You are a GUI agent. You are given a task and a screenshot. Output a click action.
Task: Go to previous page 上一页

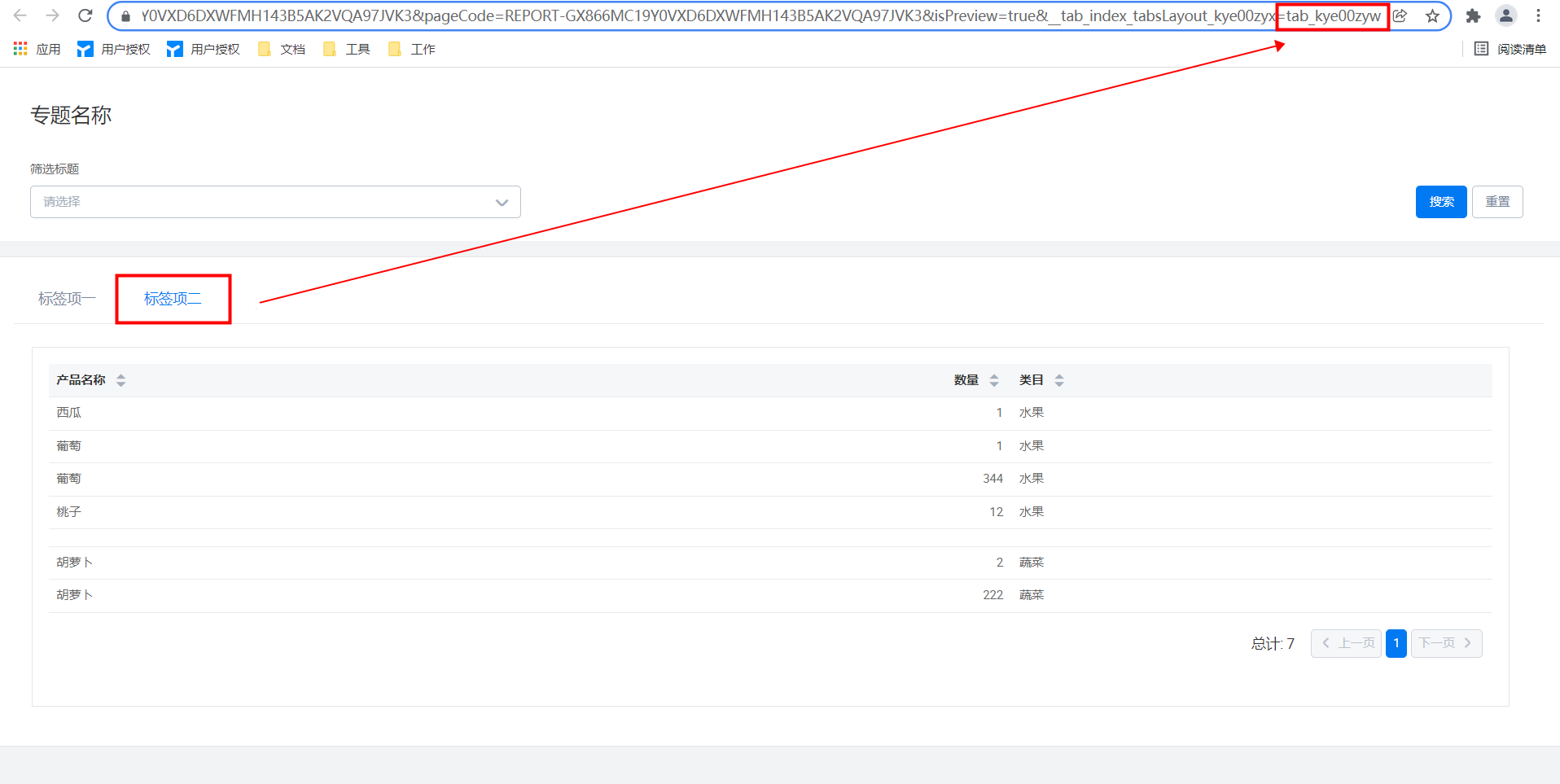point(1347,643)
